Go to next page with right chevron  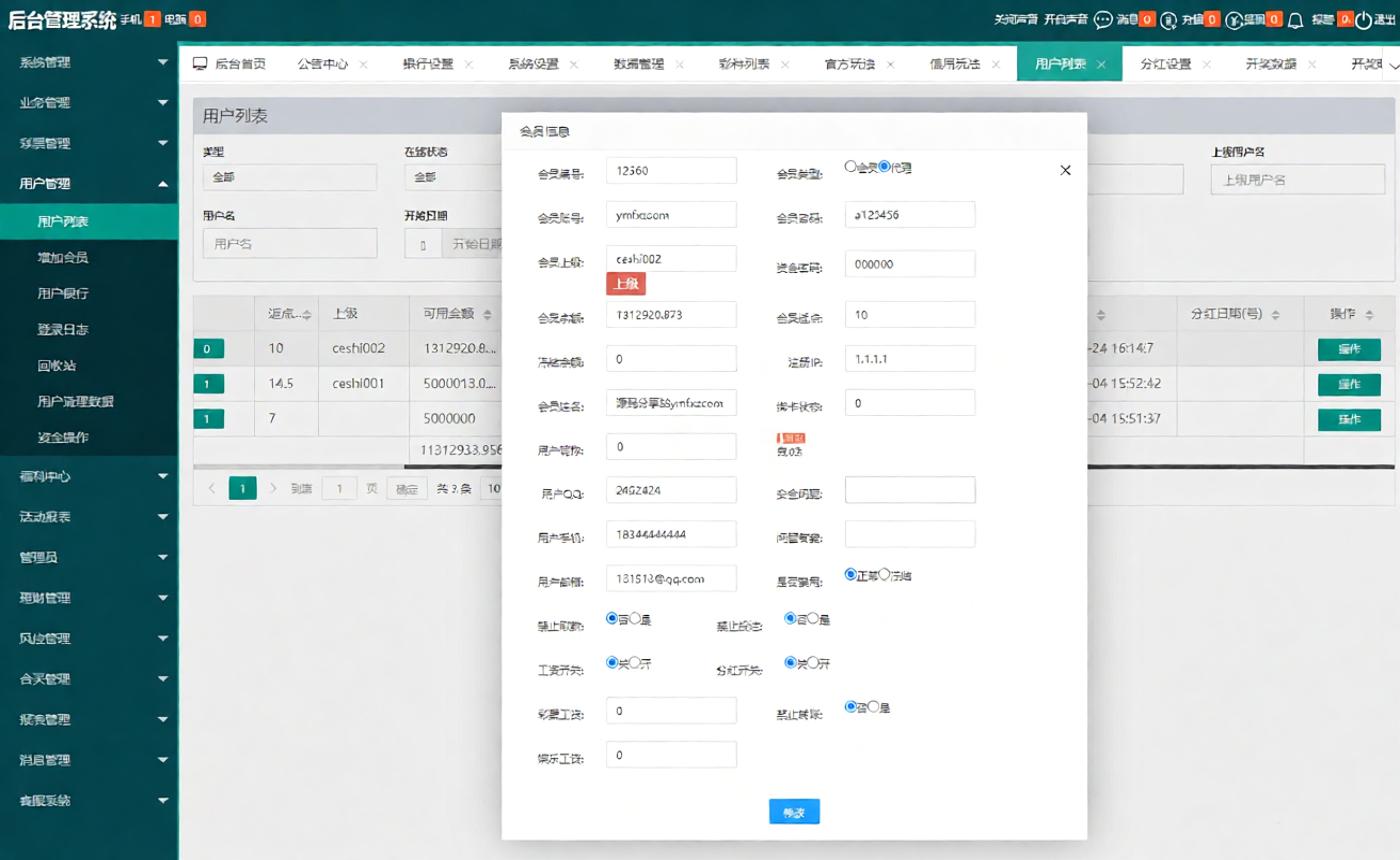coord(273,488)
